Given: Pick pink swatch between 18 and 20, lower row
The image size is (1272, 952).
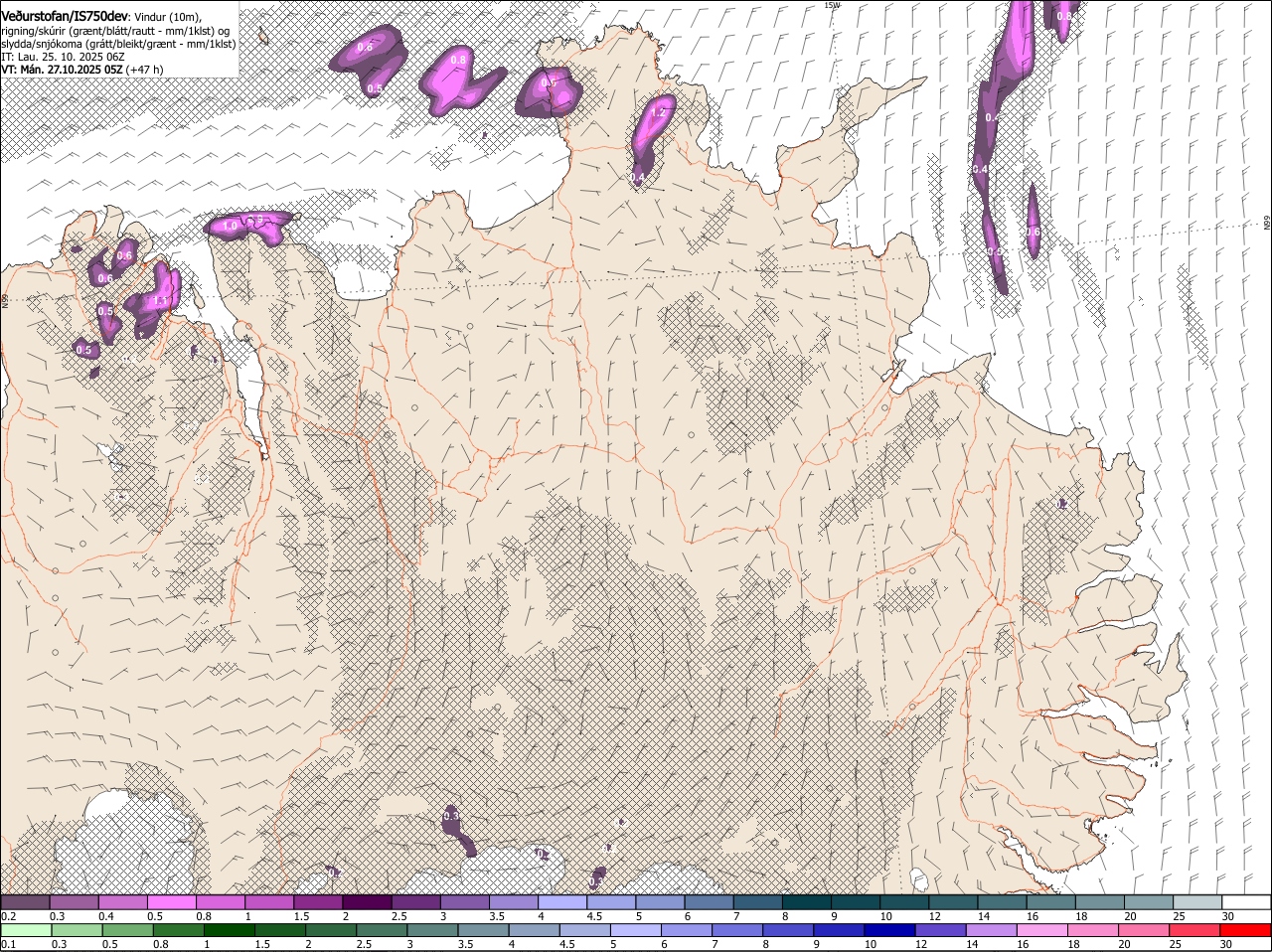Looking at the screenshot, I should coord(1093,930).
